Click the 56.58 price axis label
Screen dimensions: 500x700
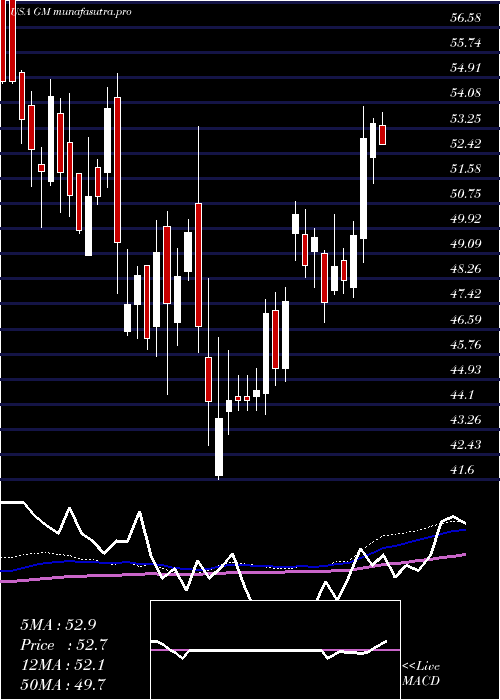coord(466,18)
